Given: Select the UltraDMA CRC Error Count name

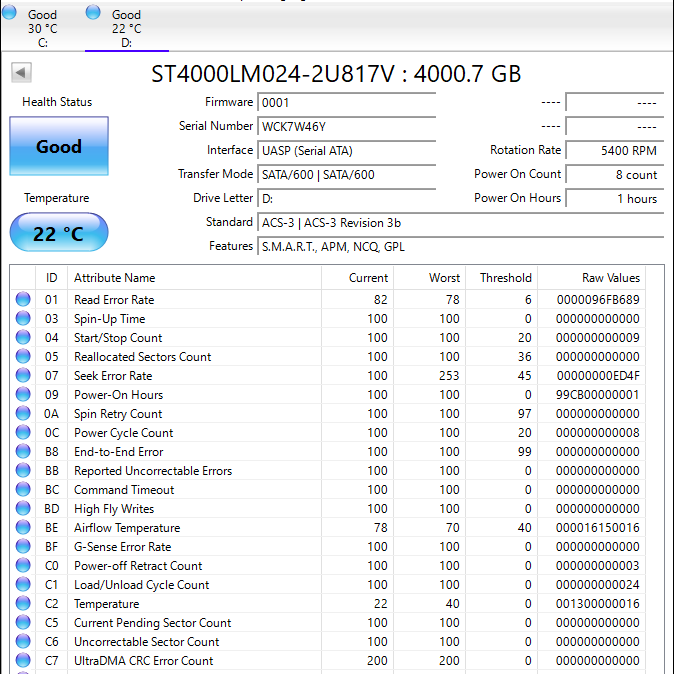Looking at the screenshot, I should pyautogui.click(x=144, y=661).
